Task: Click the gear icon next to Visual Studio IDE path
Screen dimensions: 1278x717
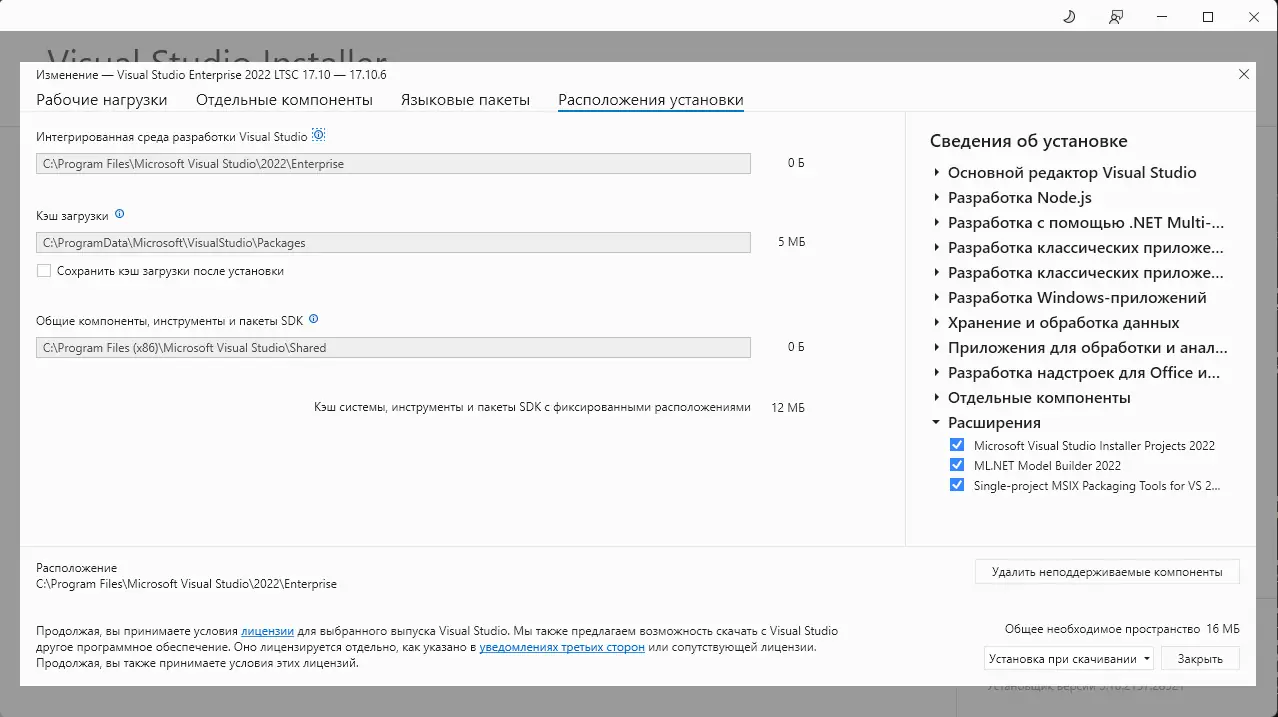Action: tap(320, 134)
